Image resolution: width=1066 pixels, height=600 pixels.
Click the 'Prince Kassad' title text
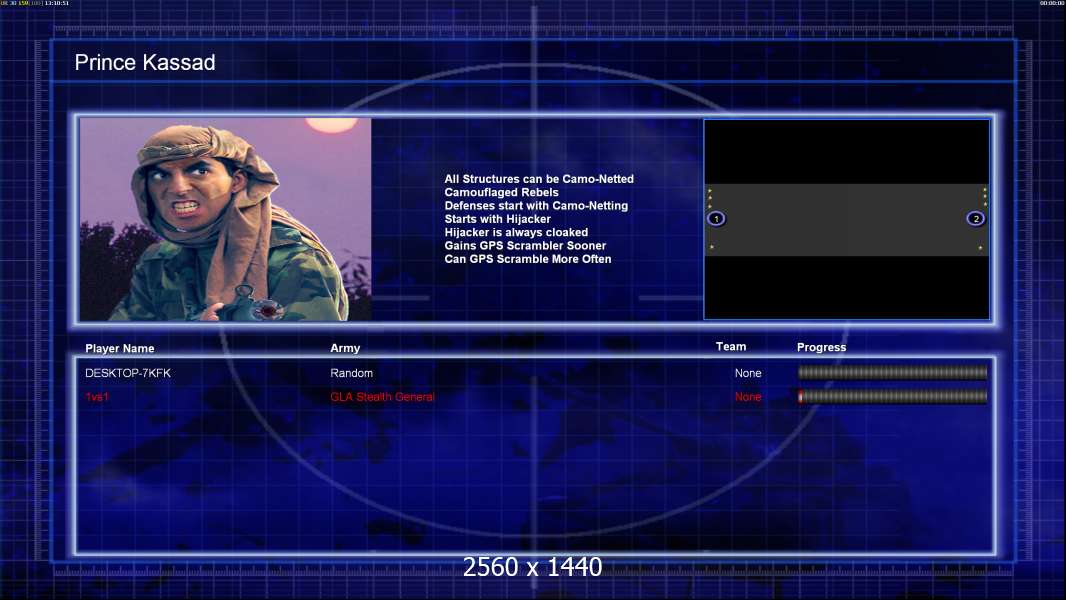coord(145,63)
